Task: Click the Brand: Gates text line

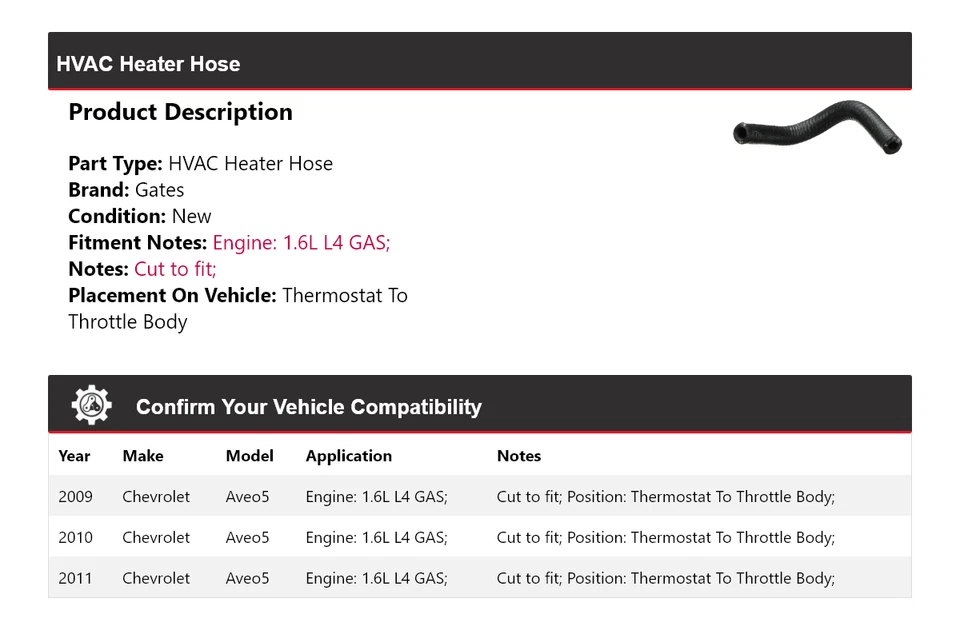Action: point(126,190)
